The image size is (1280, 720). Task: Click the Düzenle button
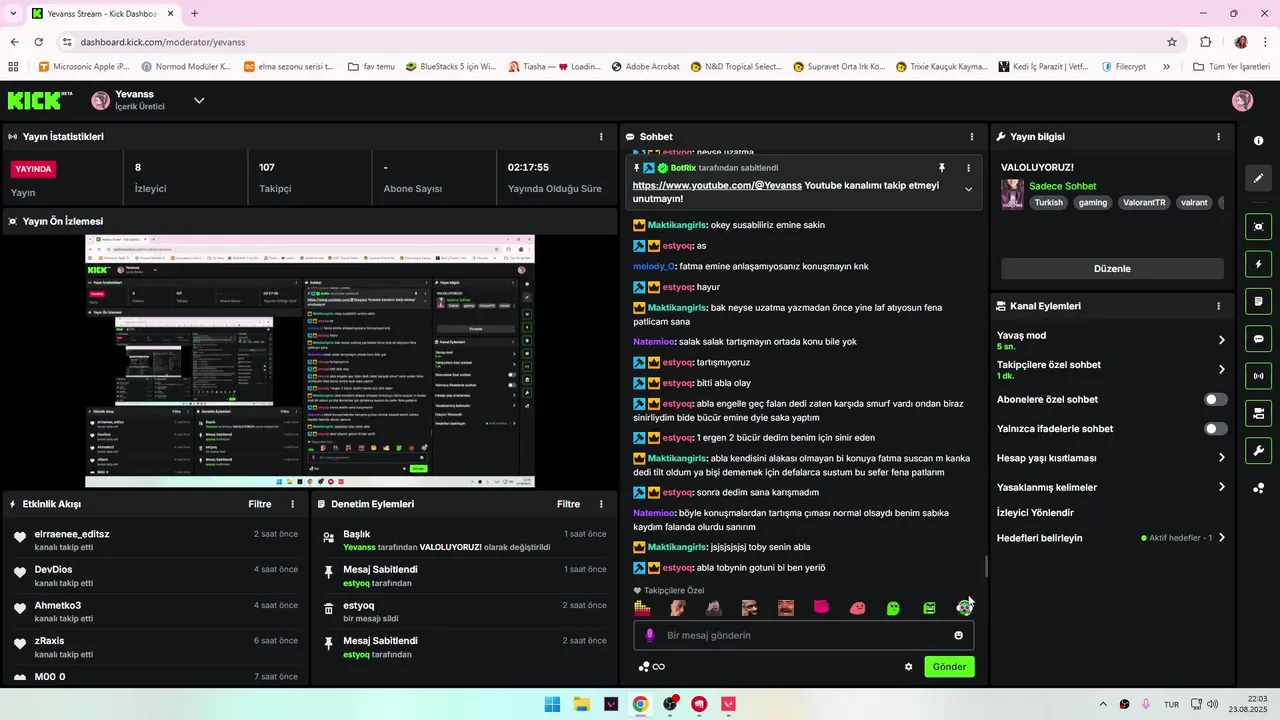click(1112, 269)
